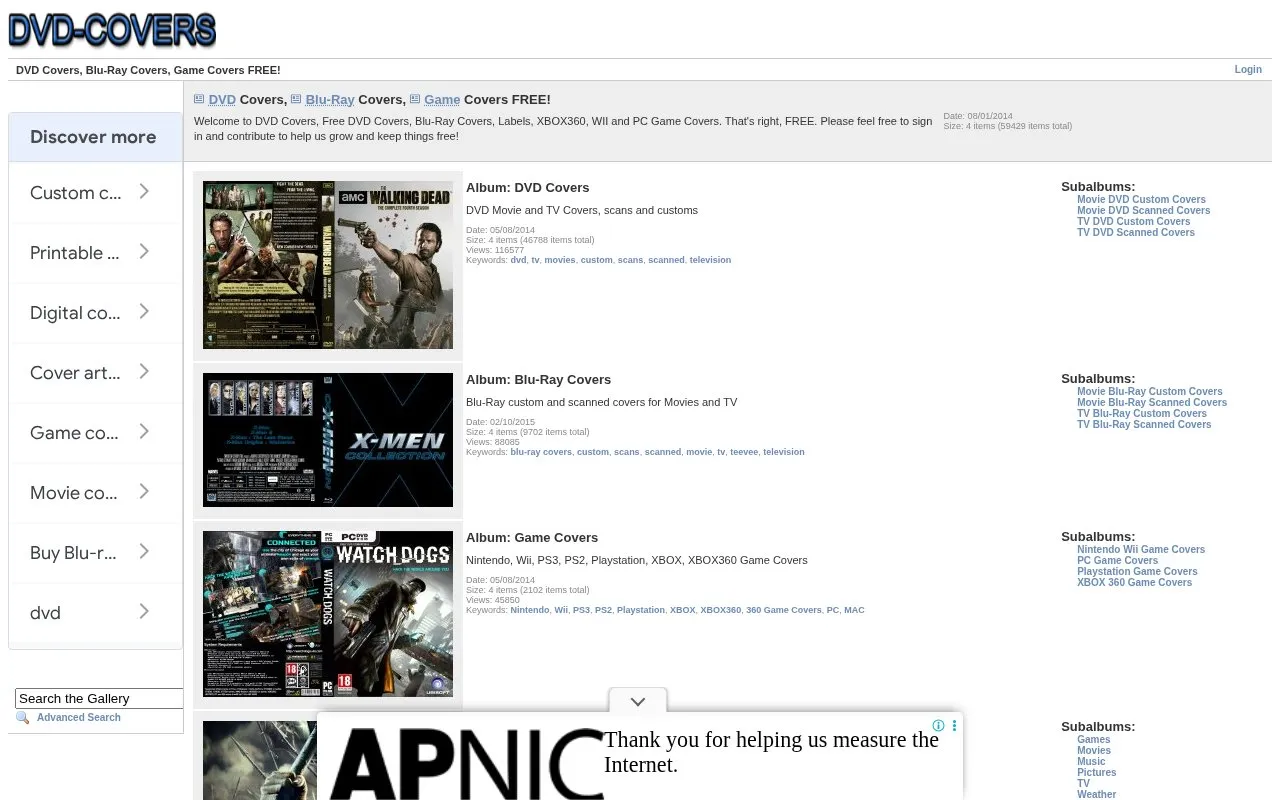This screenshot has width=1280, height=800.
Task: Click the Album: DVD Covers title
Action: coord(527,188)
